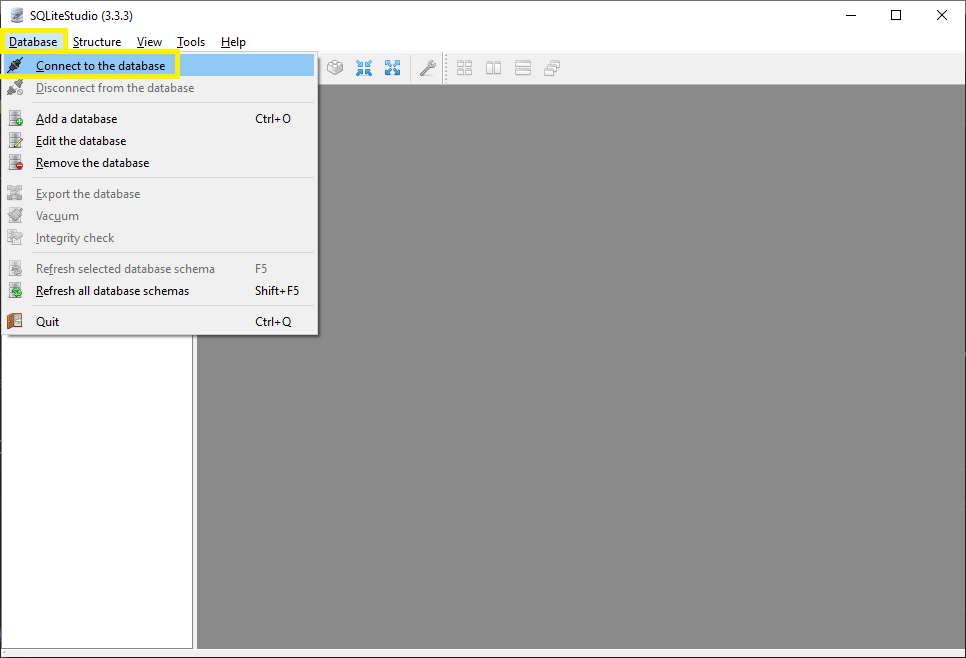Open configuration with the wrench icon

click(428, 68)
